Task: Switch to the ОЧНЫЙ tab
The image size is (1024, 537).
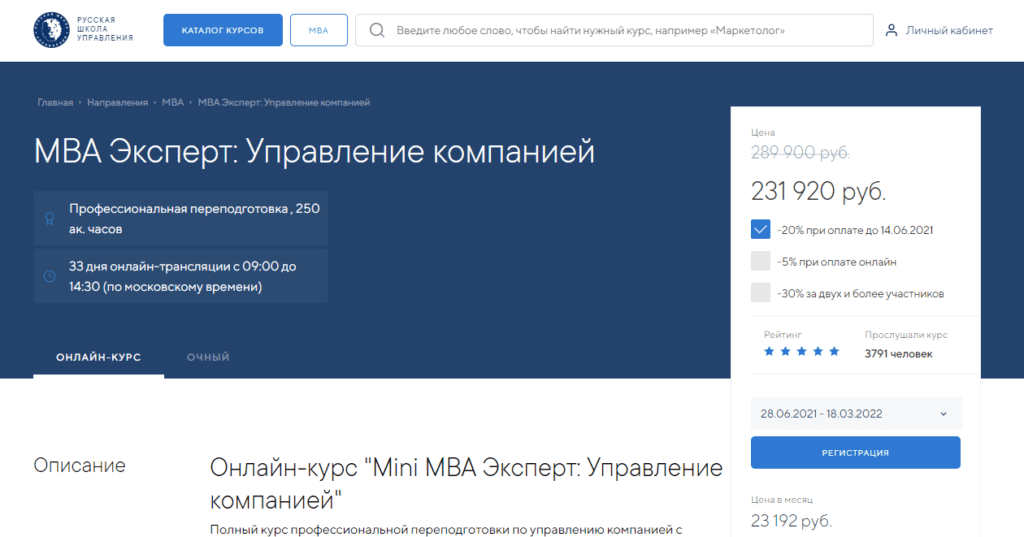Action: point(208,357)
